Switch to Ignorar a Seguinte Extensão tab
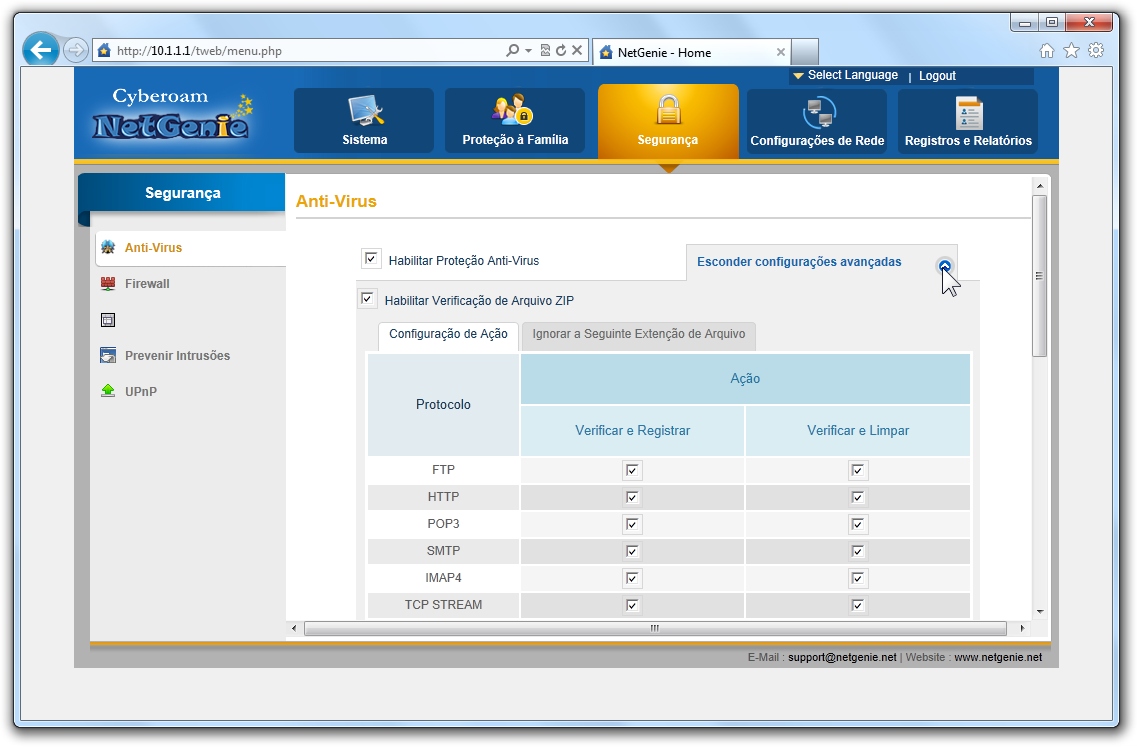 [638, 334]
